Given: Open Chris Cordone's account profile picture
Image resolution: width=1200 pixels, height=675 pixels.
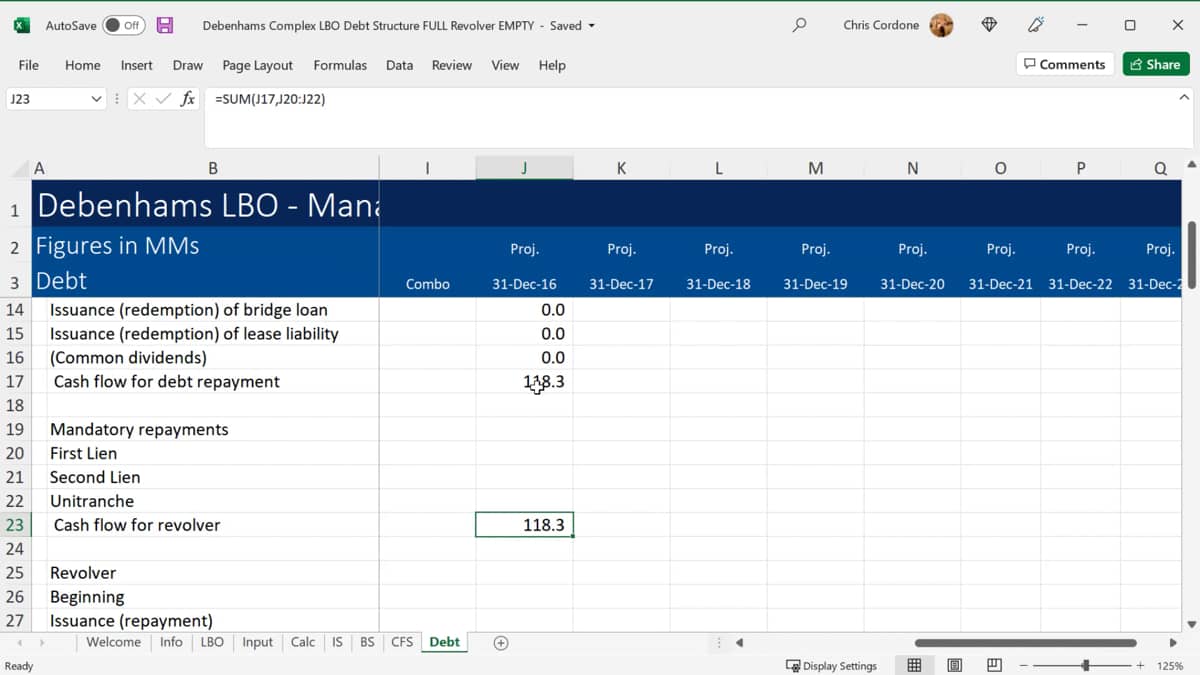Looking at the screenshot, I should (x=941, y=25).
